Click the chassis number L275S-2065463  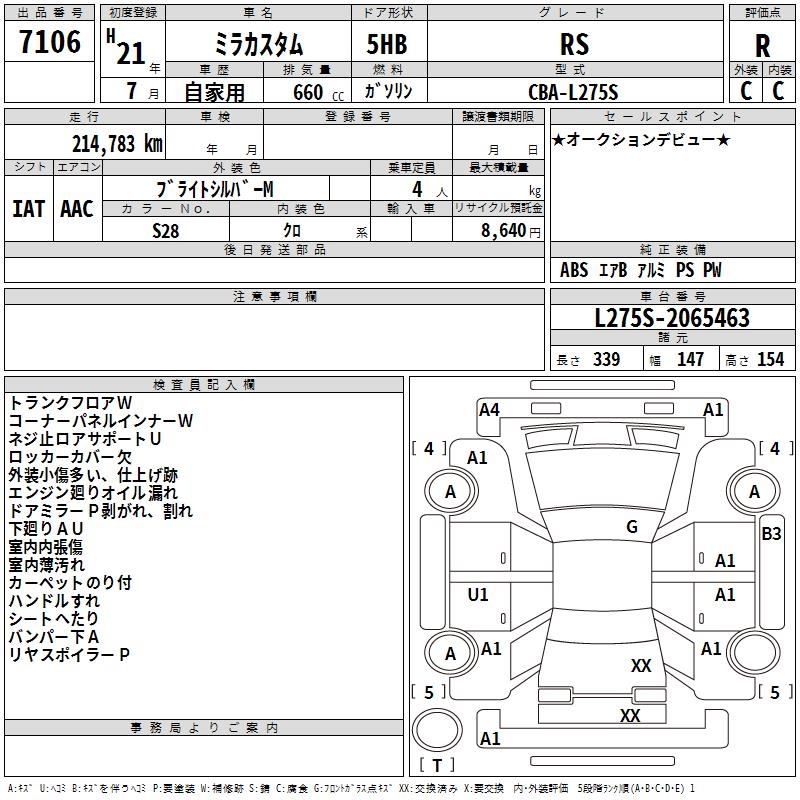671,319
